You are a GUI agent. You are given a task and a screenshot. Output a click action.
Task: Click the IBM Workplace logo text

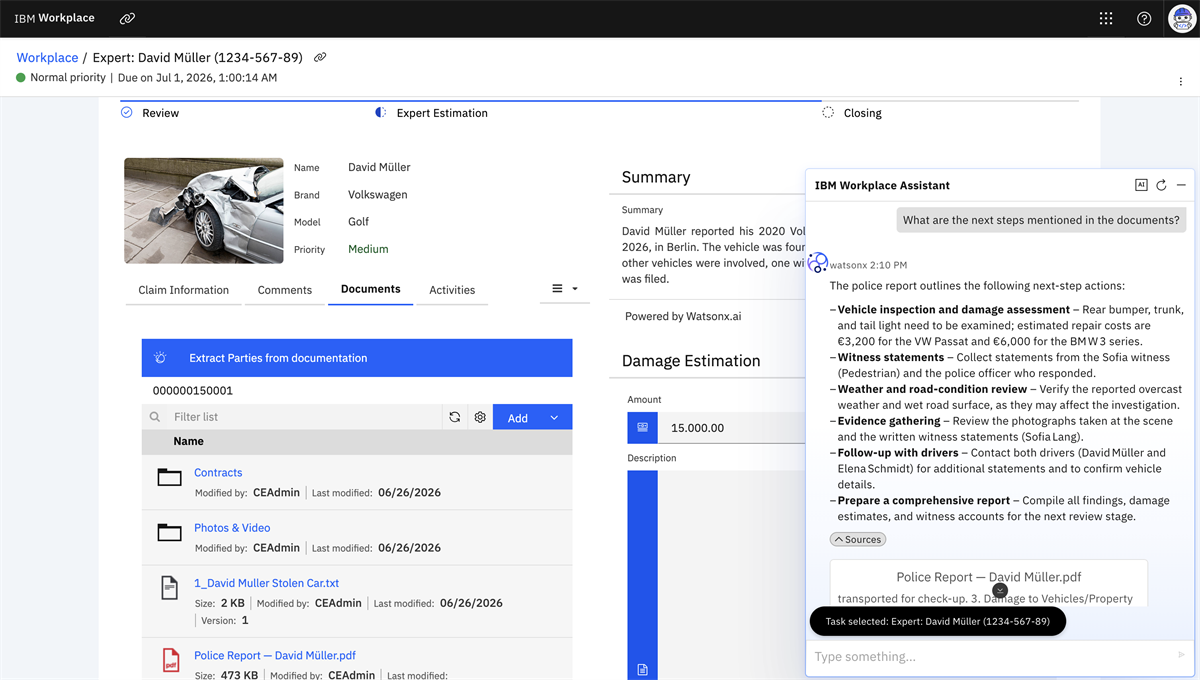pos(54,18)
